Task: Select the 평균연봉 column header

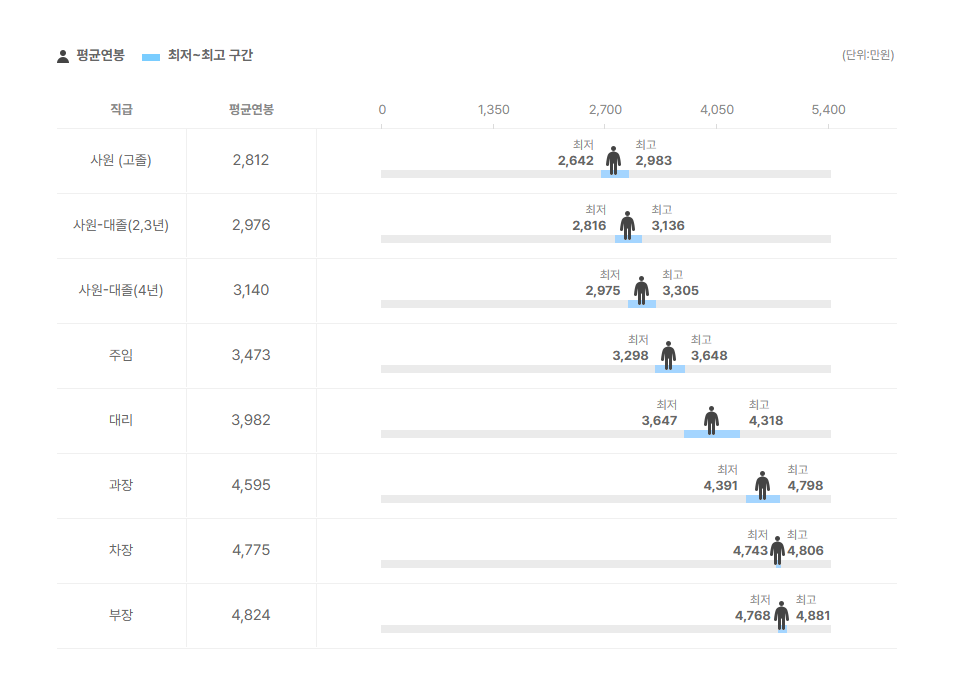Action: pyautogui.click(x=251, y=109)
